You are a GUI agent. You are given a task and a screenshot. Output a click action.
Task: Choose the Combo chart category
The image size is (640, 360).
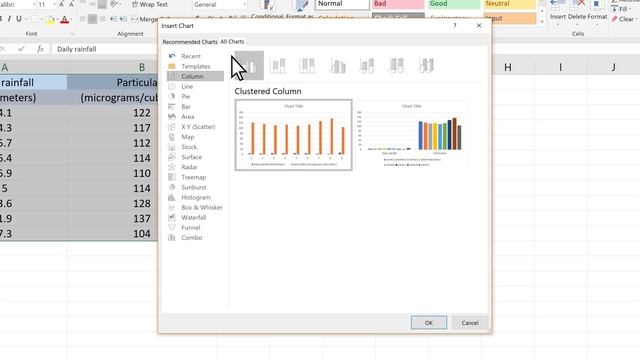[x=195, y=238]
